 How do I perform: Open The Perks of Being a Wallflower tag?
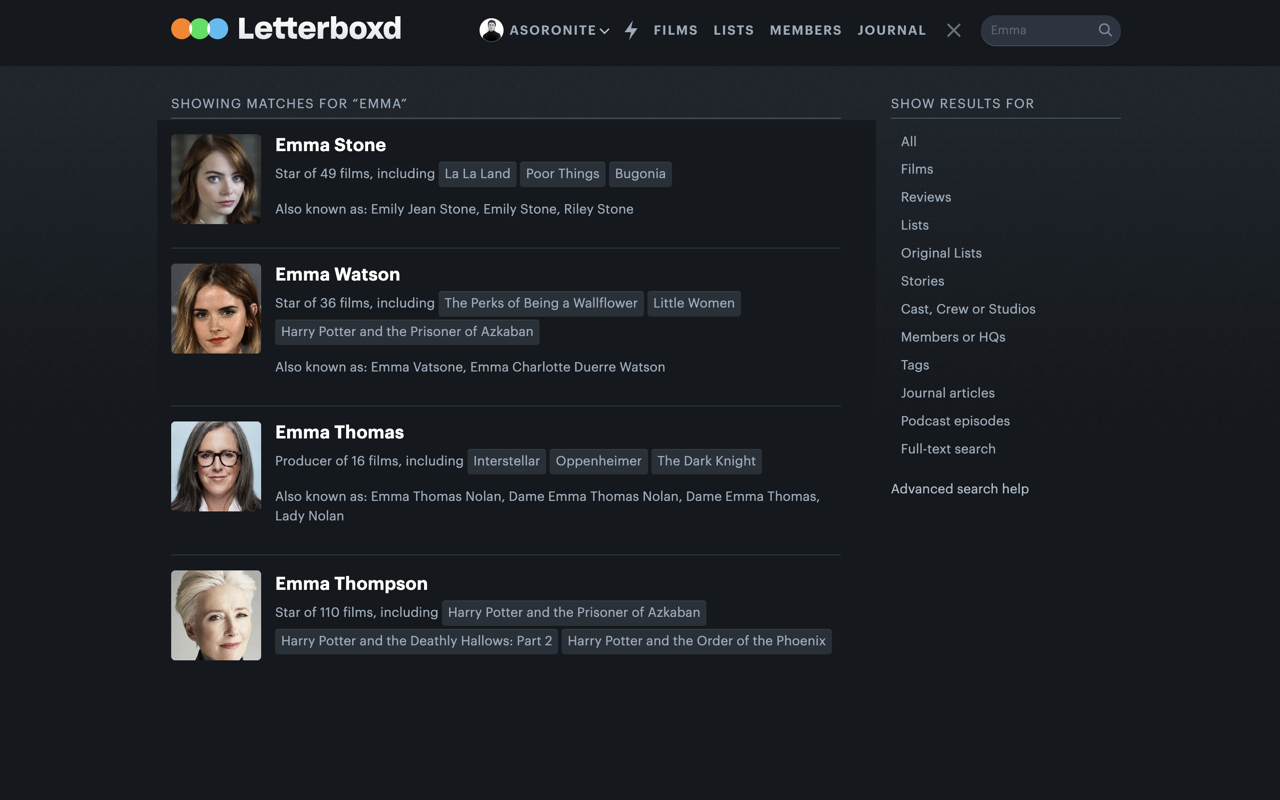tap(541, 303)
